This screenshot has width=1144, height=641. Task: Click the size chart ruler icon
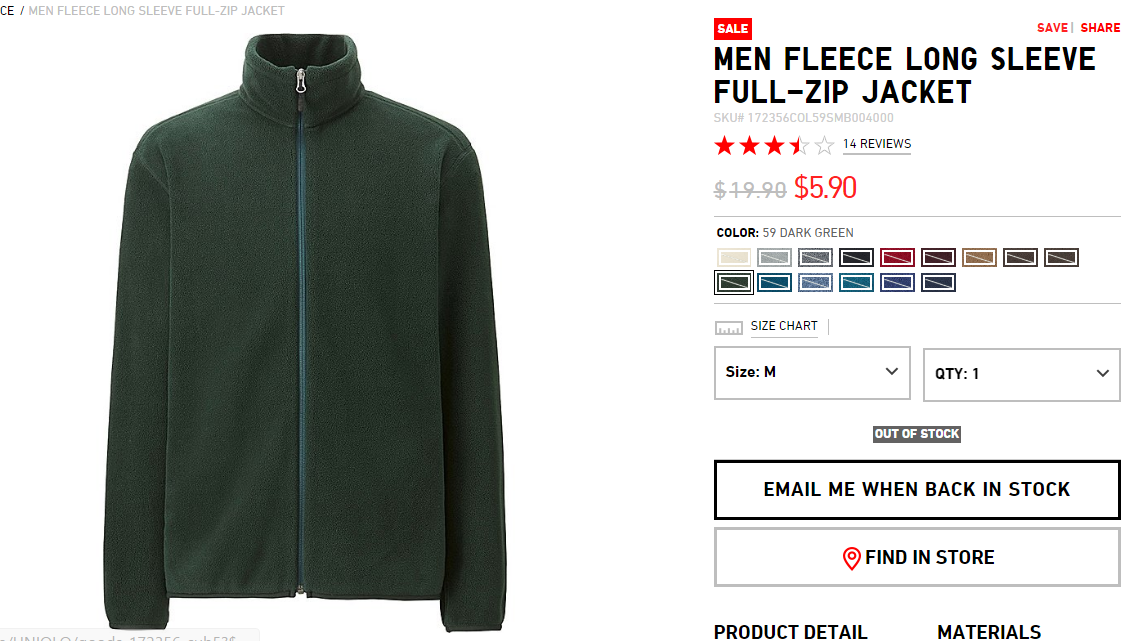728,328
